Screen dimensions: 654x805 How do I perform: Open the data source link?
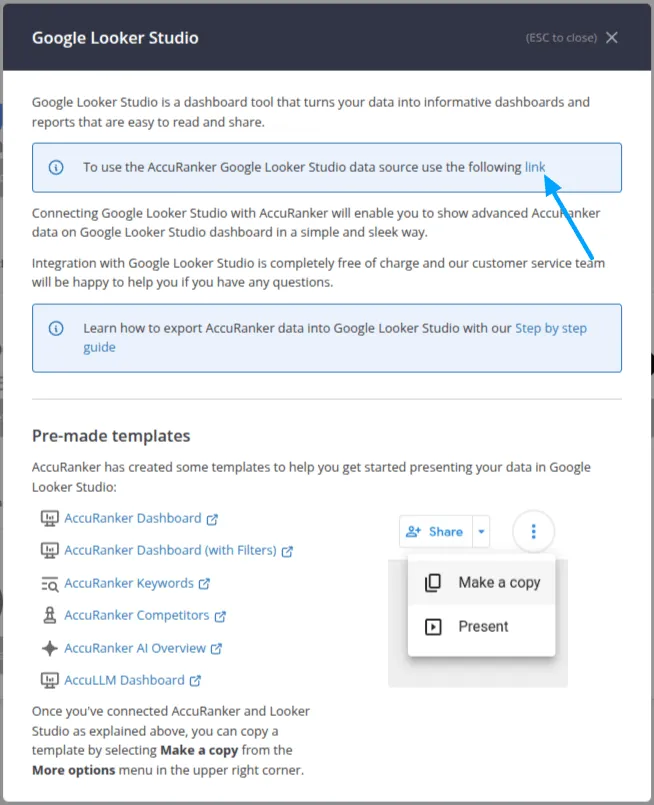[535, 167]
